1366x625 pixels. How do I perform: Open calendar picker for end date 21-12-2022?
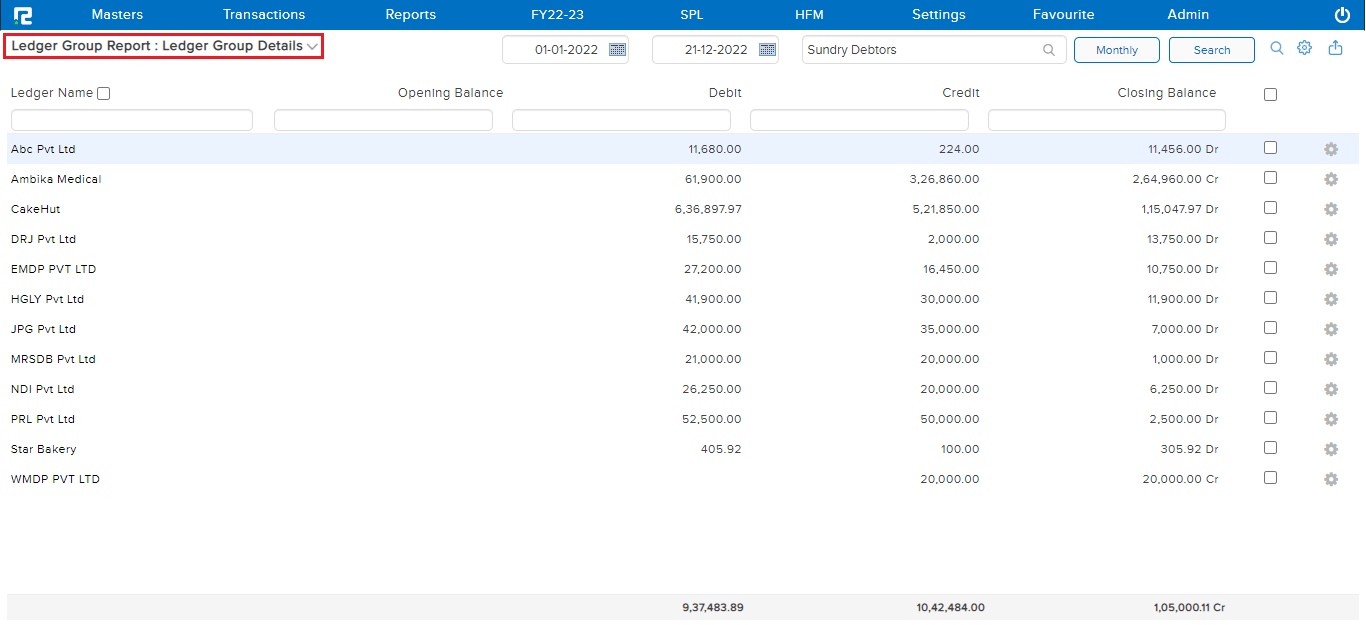coord(767,50)
